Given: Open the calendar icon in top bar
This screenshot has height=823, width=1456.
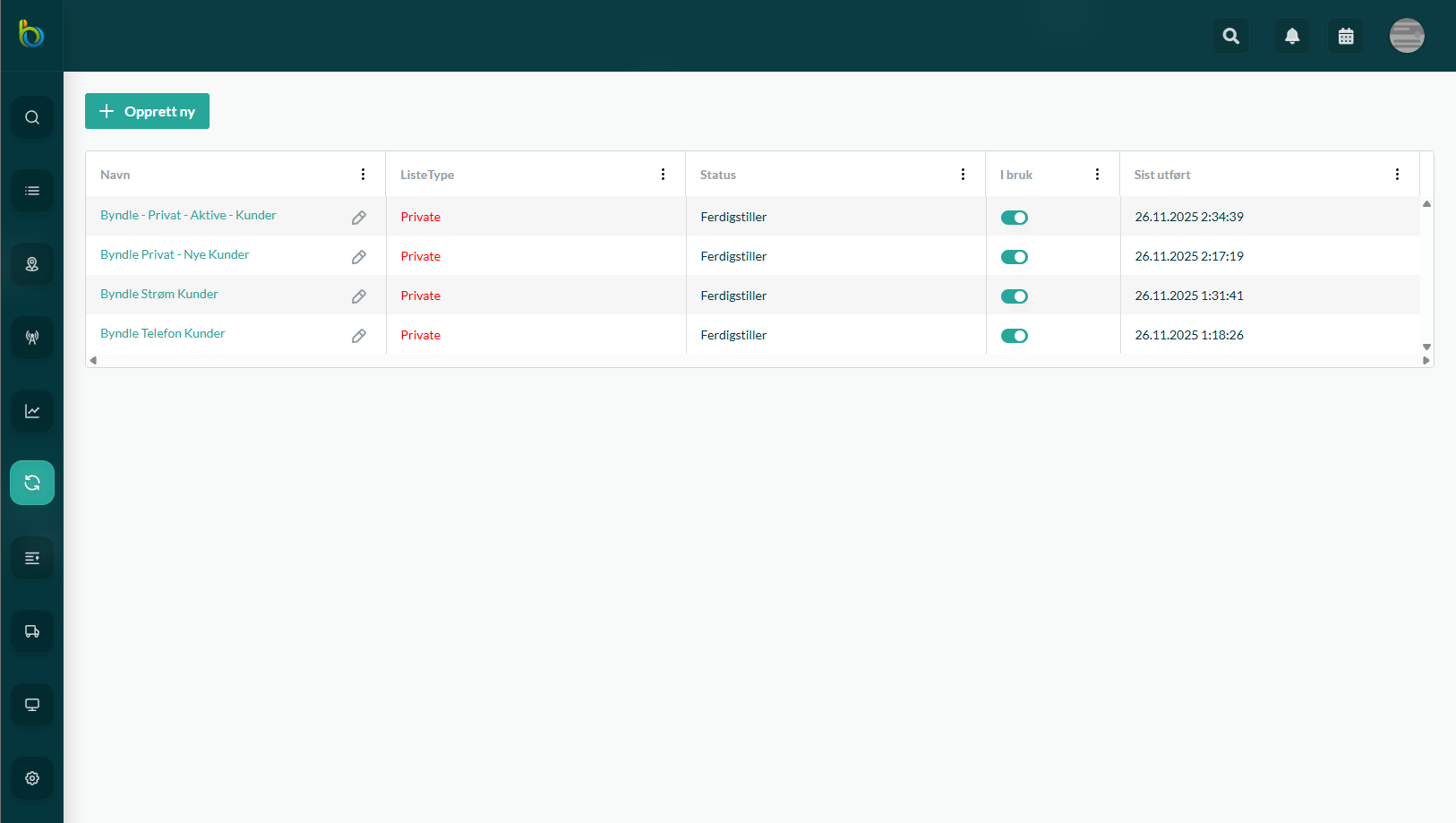Looking at the screenshot, I should 1346,36.
